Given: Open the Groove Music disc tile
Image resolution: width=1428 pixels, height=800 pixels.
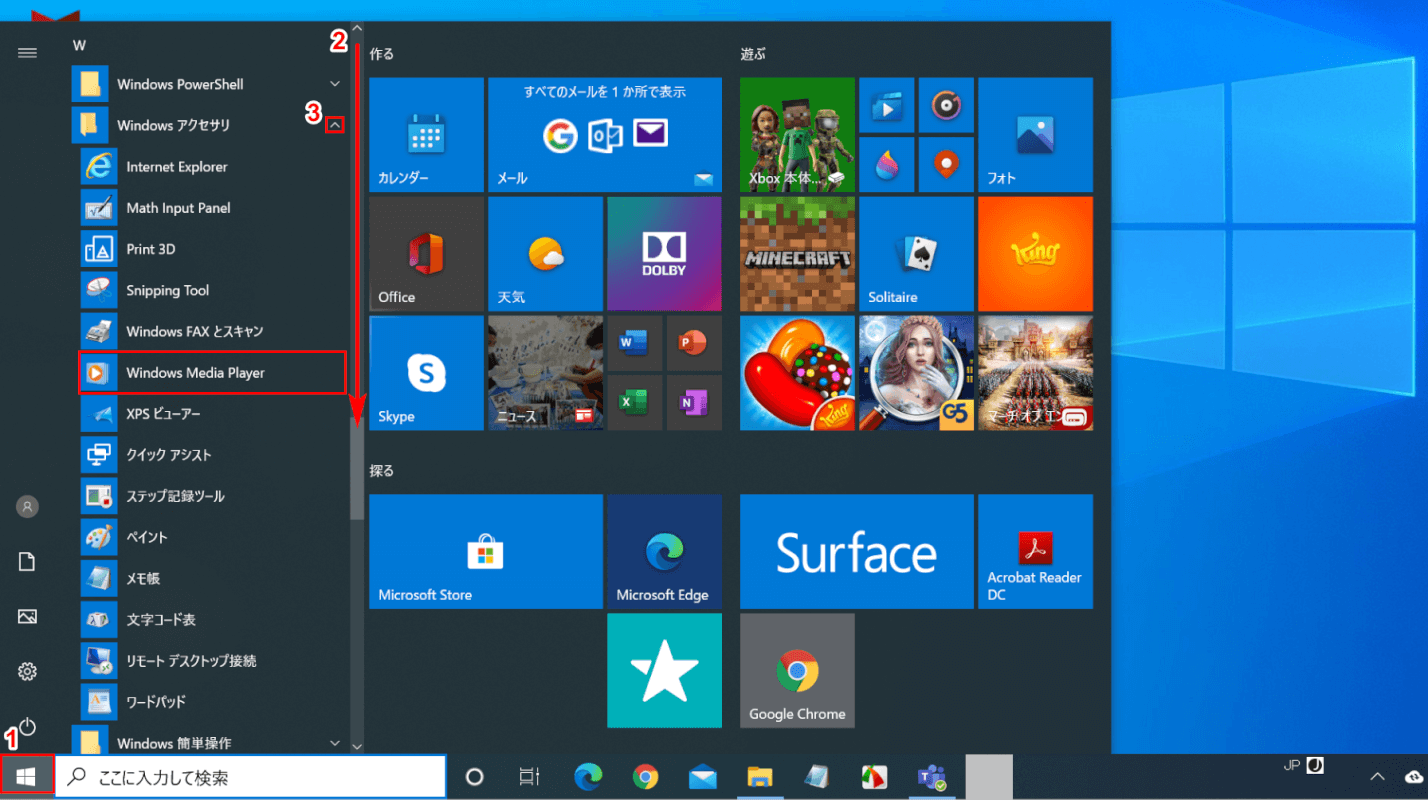Looking at the screenshot, I should 946,105.
